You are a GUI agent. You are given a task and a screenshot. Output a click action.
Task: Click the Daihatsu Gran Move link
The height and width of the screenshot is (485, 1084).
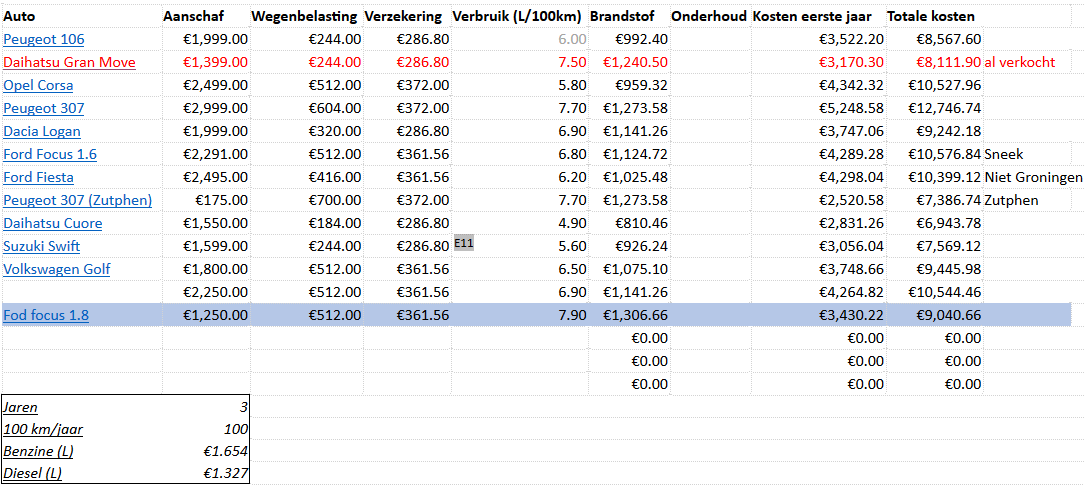pyautogui.click(x=69, y=62)
